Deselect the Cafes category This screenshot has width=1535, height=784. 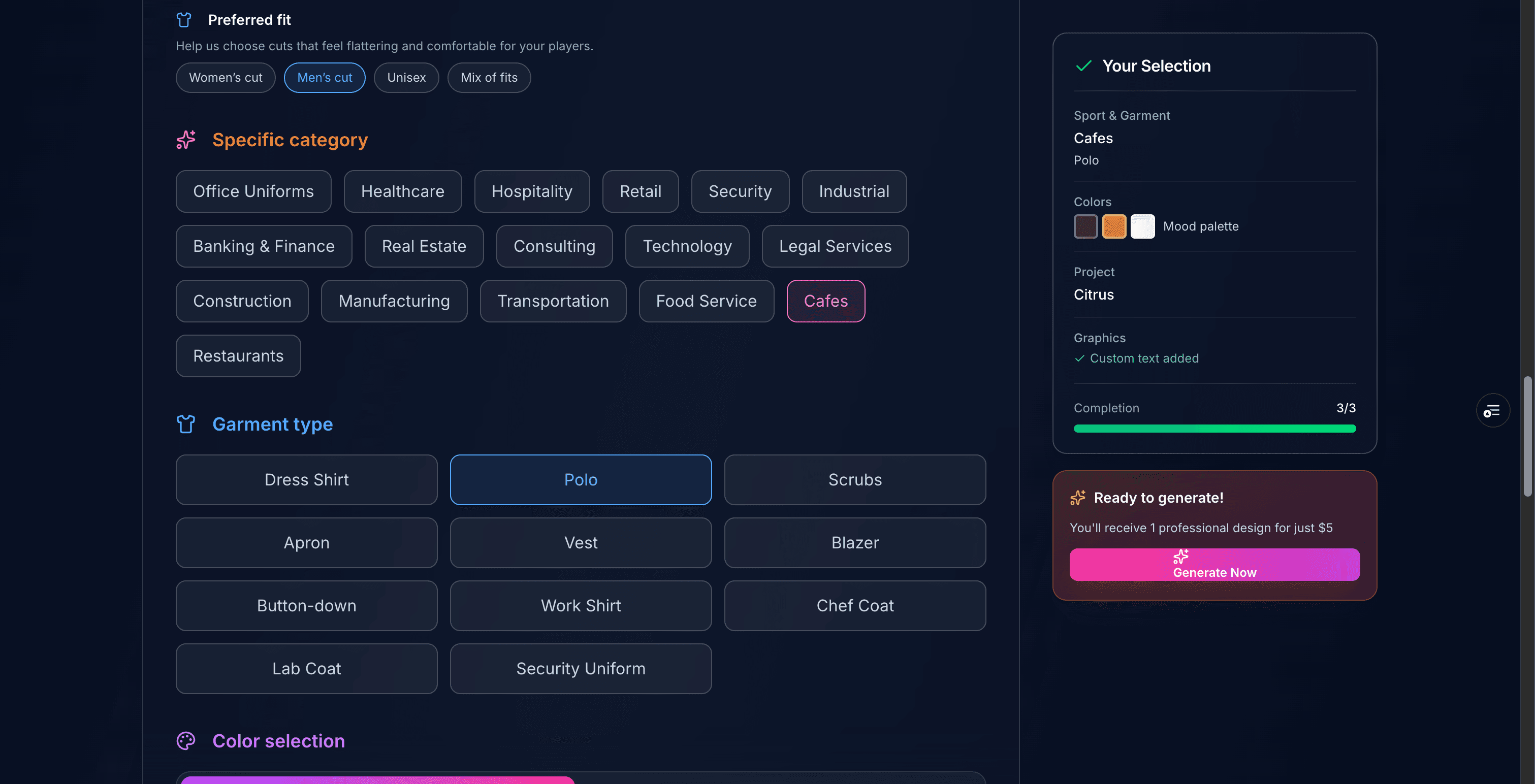pos(825,301)
